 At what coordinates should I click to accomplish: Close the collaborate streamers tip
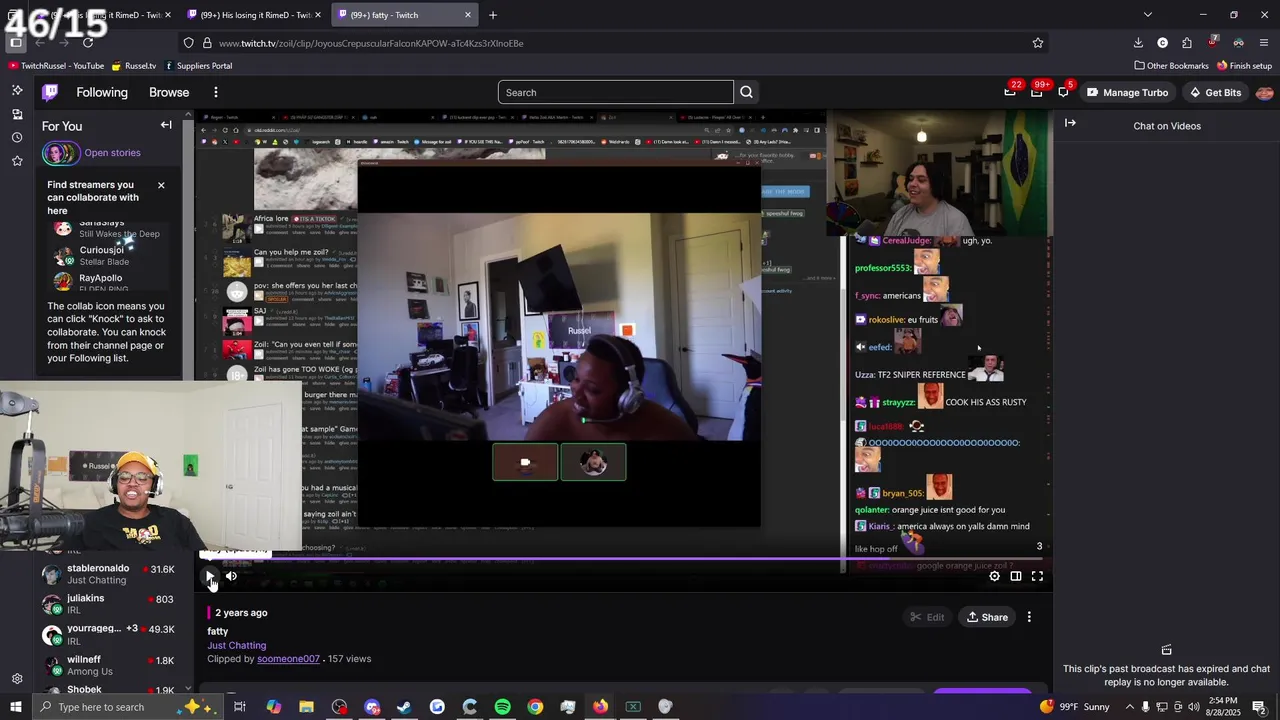[161, 185]
